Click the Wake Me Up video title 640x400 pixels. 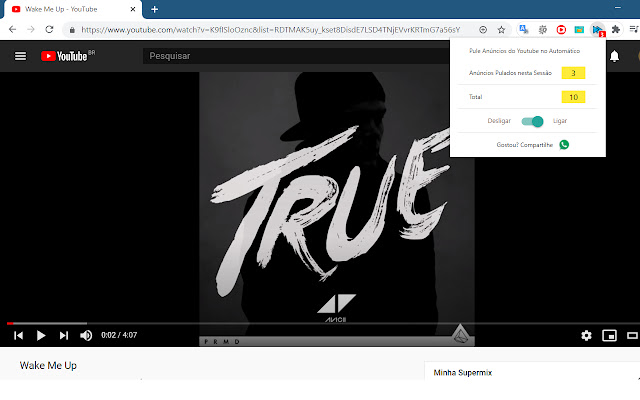(x=48, y=365)
